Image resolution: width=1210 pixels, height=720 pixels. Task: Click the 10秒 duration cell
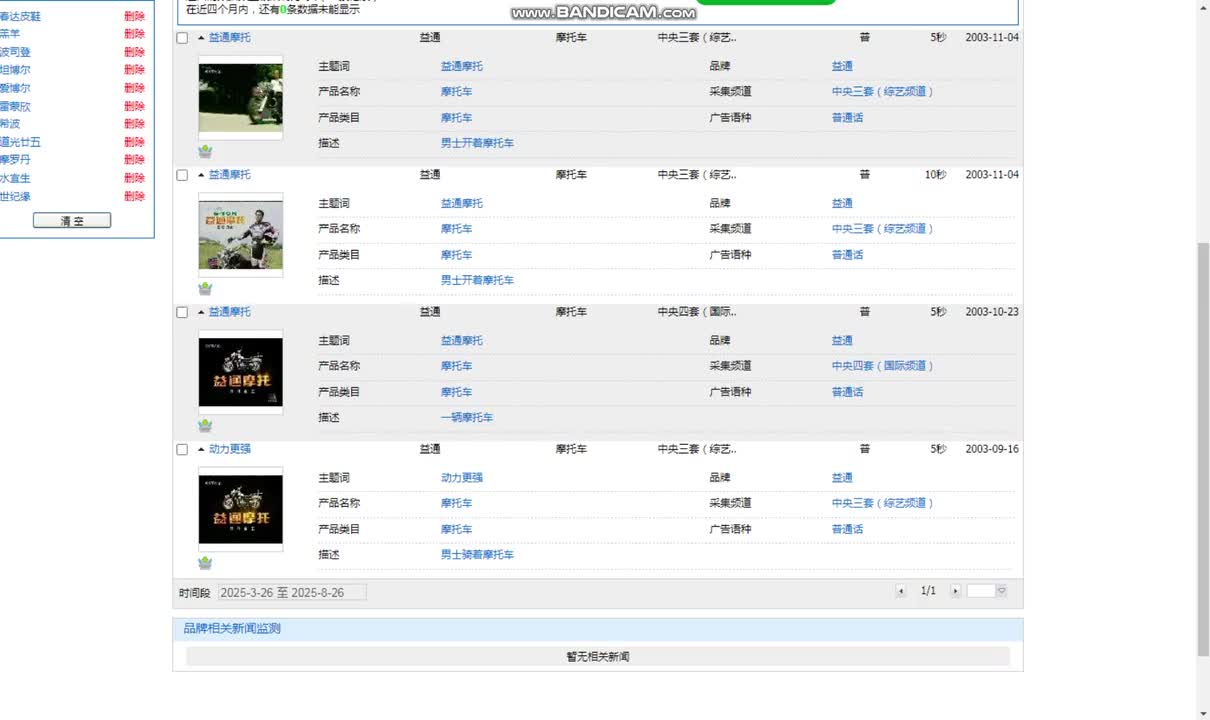pos(935,175)
